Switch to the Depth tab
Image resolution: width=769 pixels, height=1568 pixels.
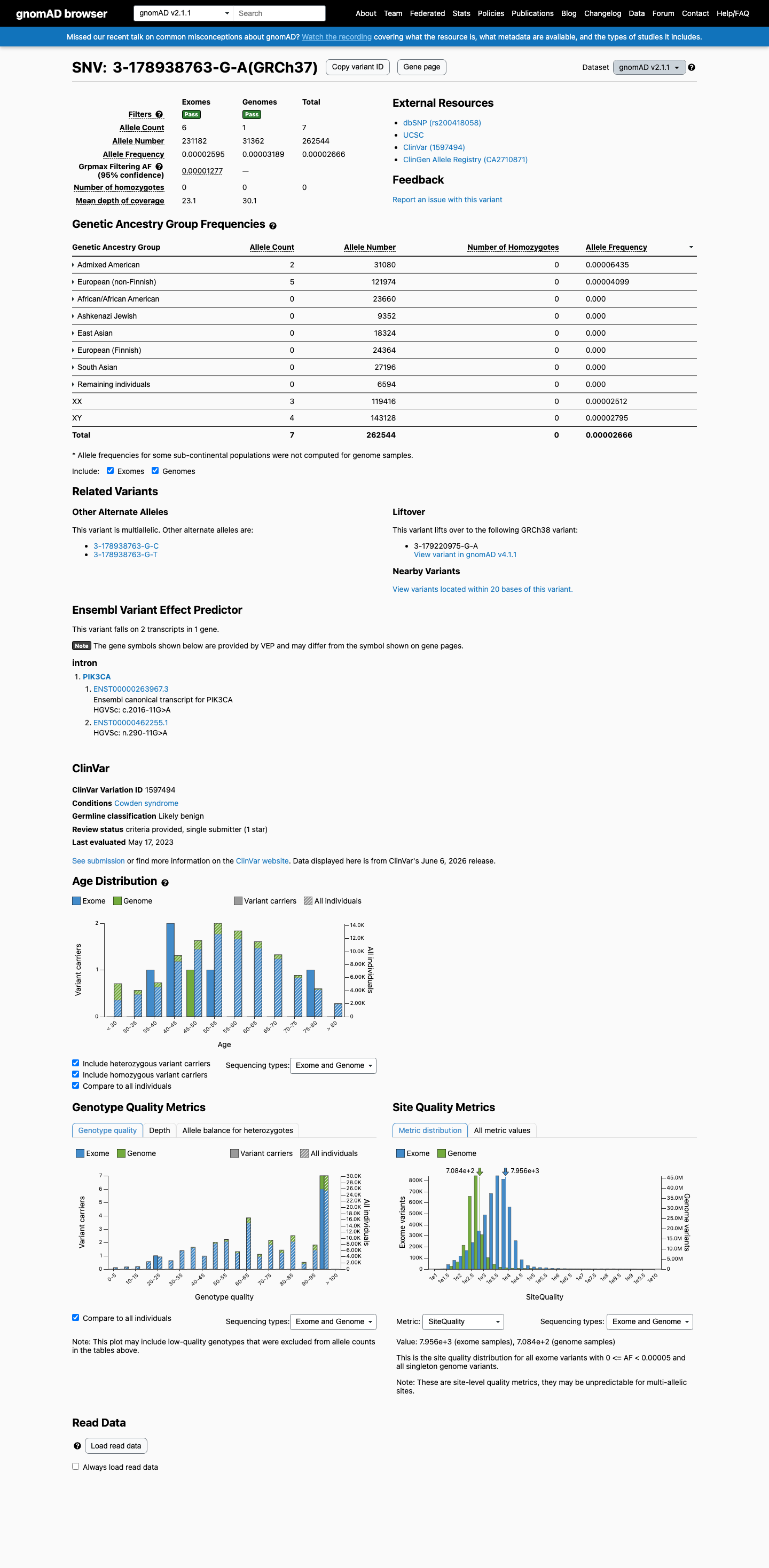click(160, 1130)
